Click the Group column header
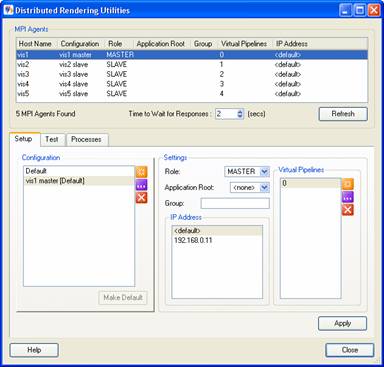This screenshot has height=367, width=384. click(x=205, y=44)
